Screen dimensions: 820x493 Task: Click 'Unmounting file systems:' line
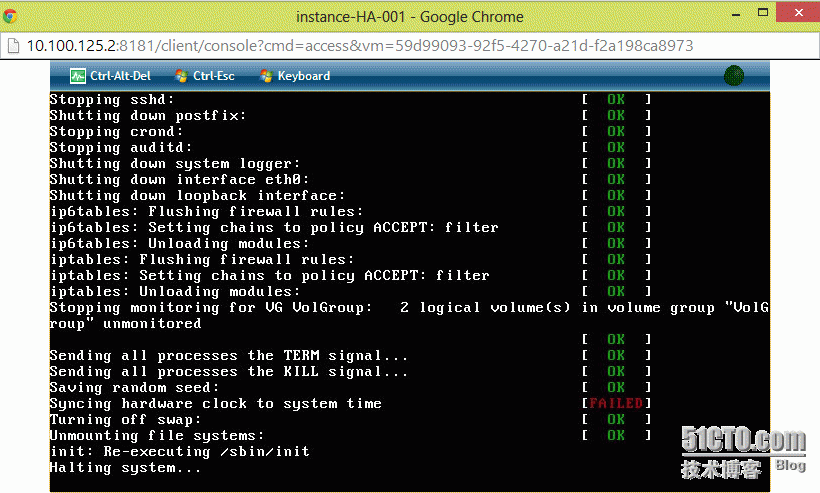157,435
